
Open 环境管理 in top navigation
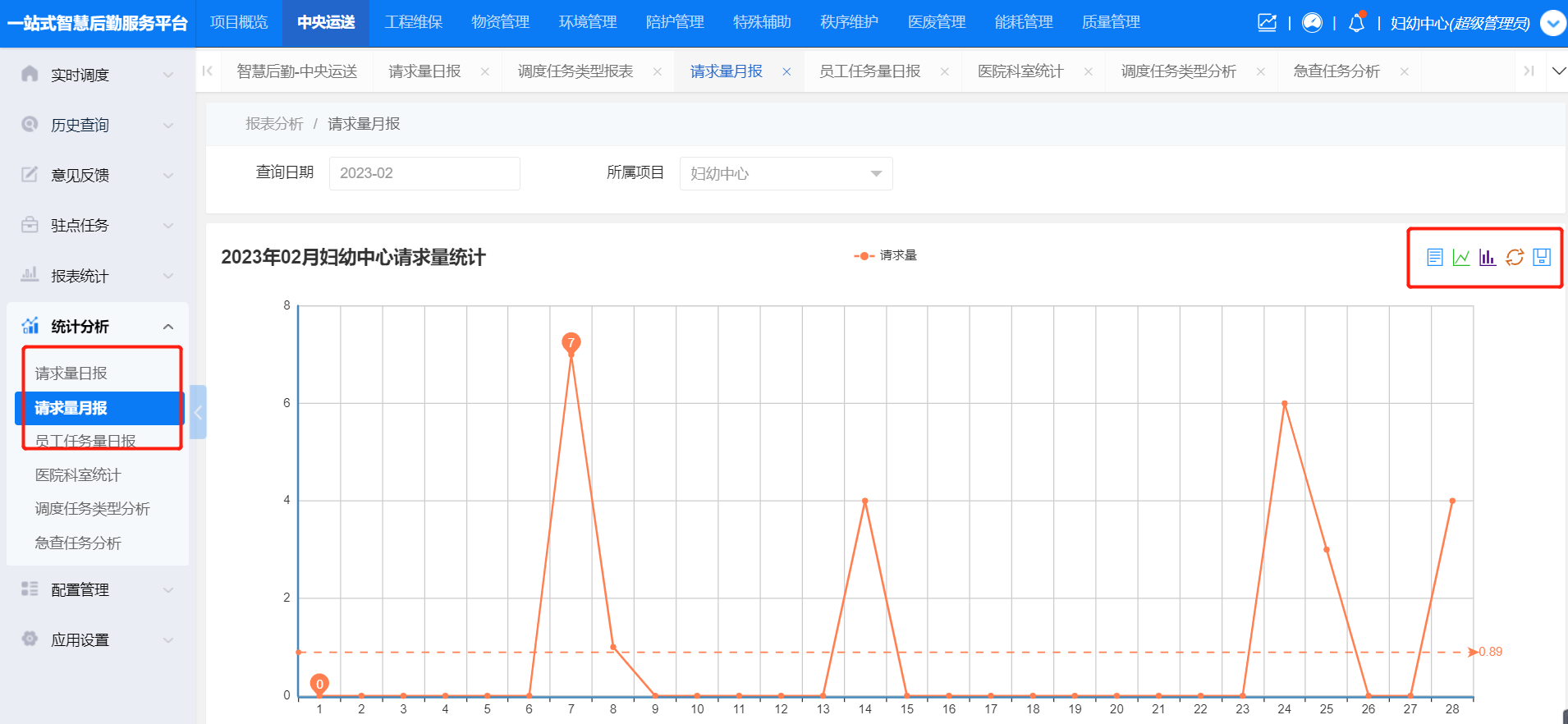(588, 22)
